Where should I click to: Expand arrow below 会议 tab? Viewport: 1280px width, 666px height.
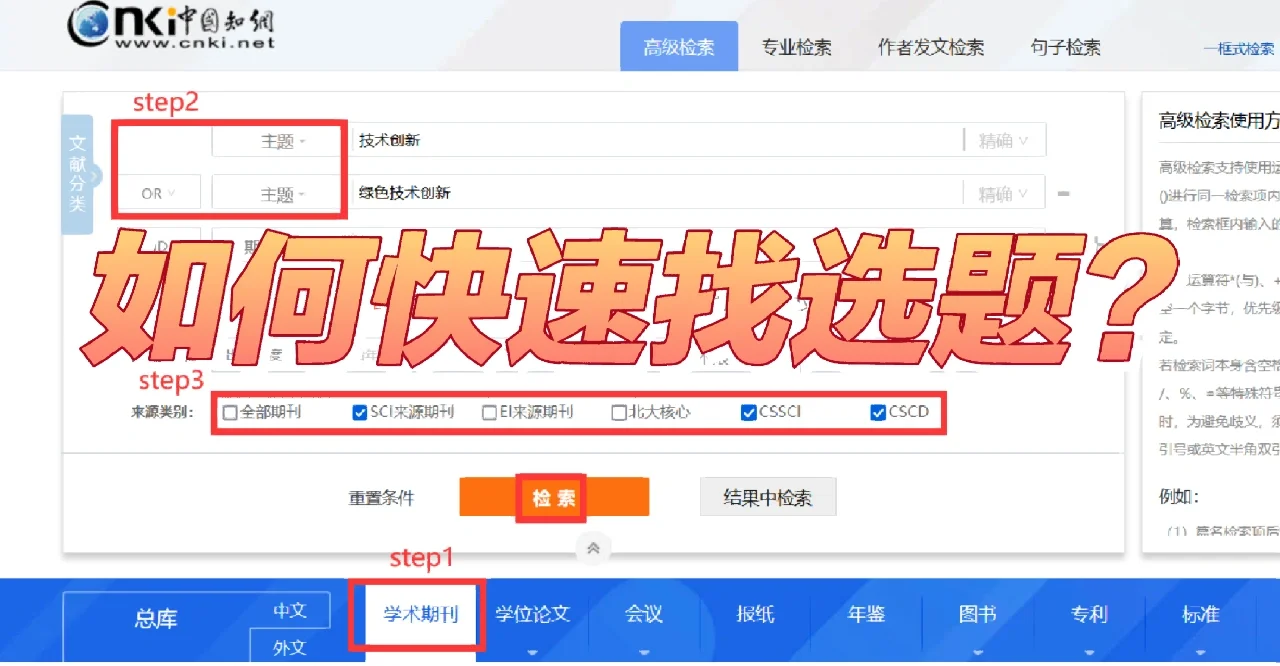tap(644, 654)
